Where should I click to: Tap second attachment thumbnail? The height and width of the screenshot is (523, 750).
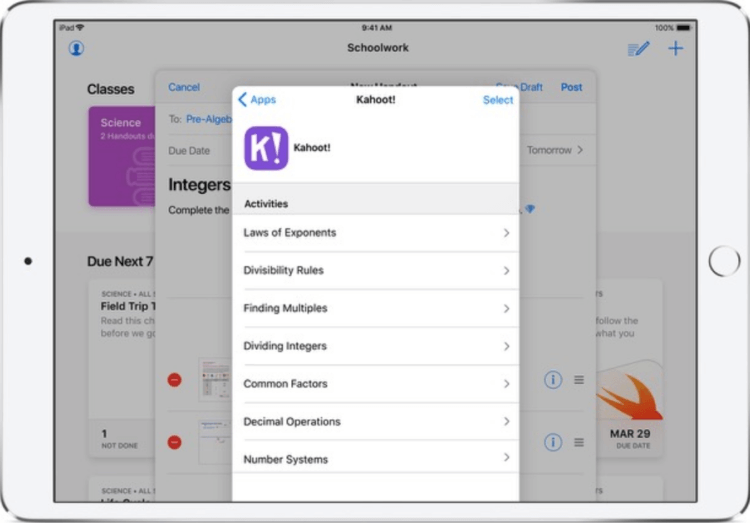[x=215, y=442]
